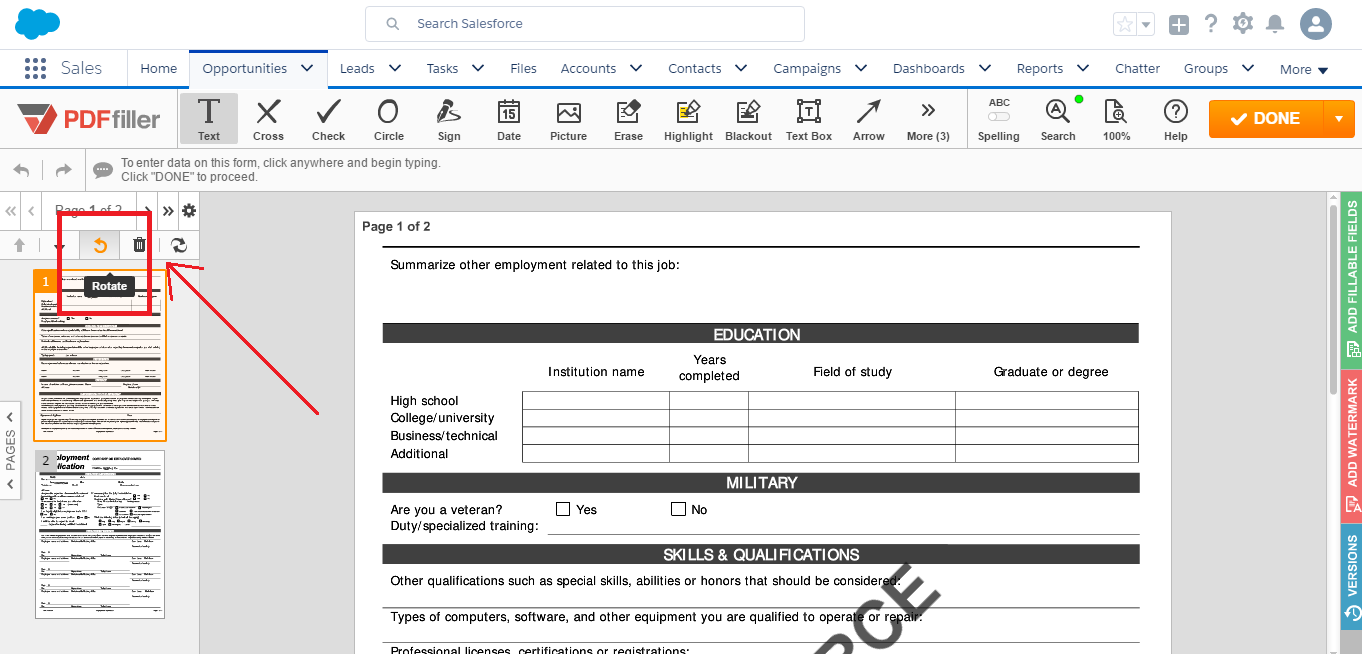Go to last page with double right arrows
Viewport: 1362px width, 654px height.
pyautogui.click(x=168, y=211)
